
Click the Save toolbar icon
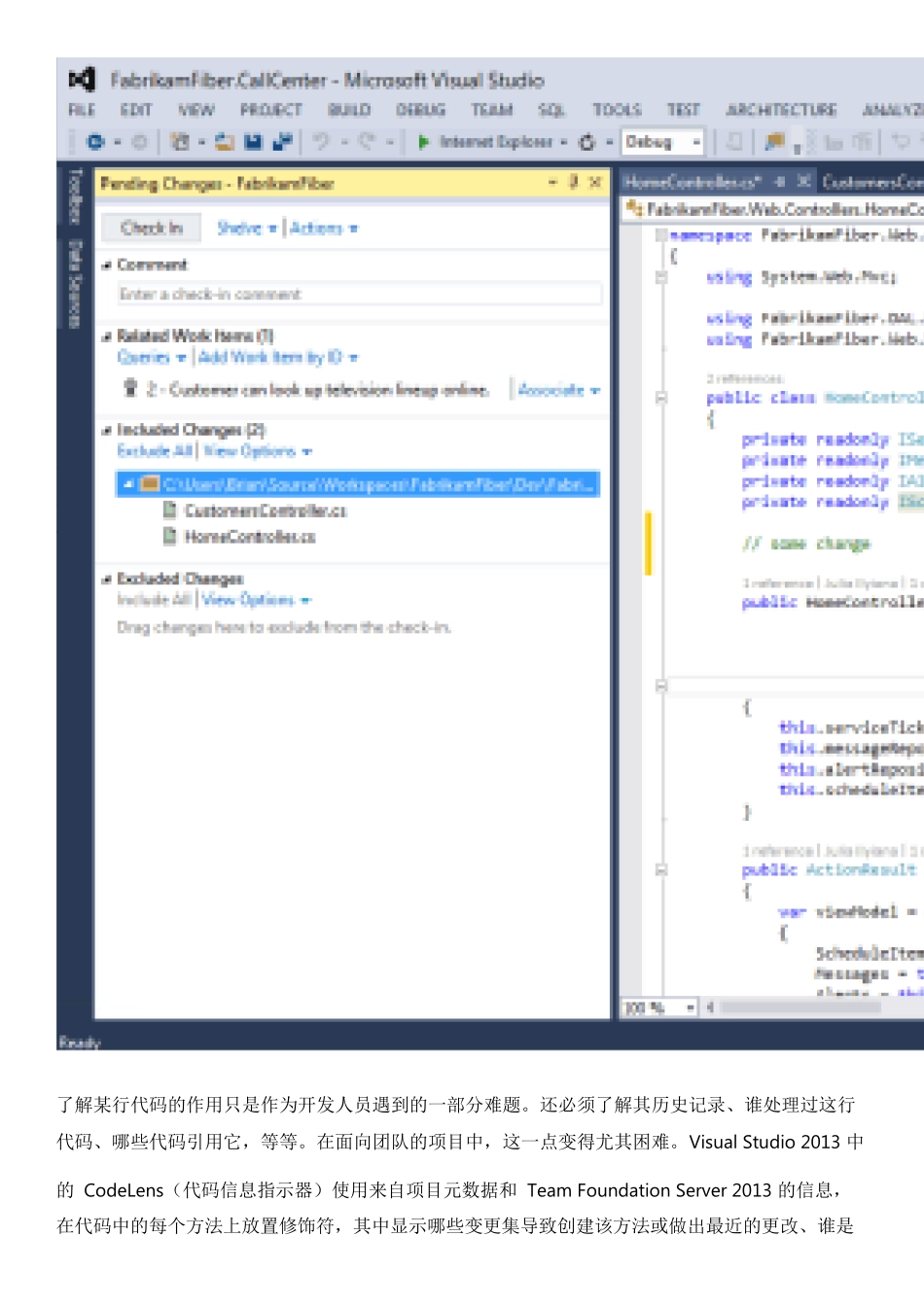coord(253,142)
